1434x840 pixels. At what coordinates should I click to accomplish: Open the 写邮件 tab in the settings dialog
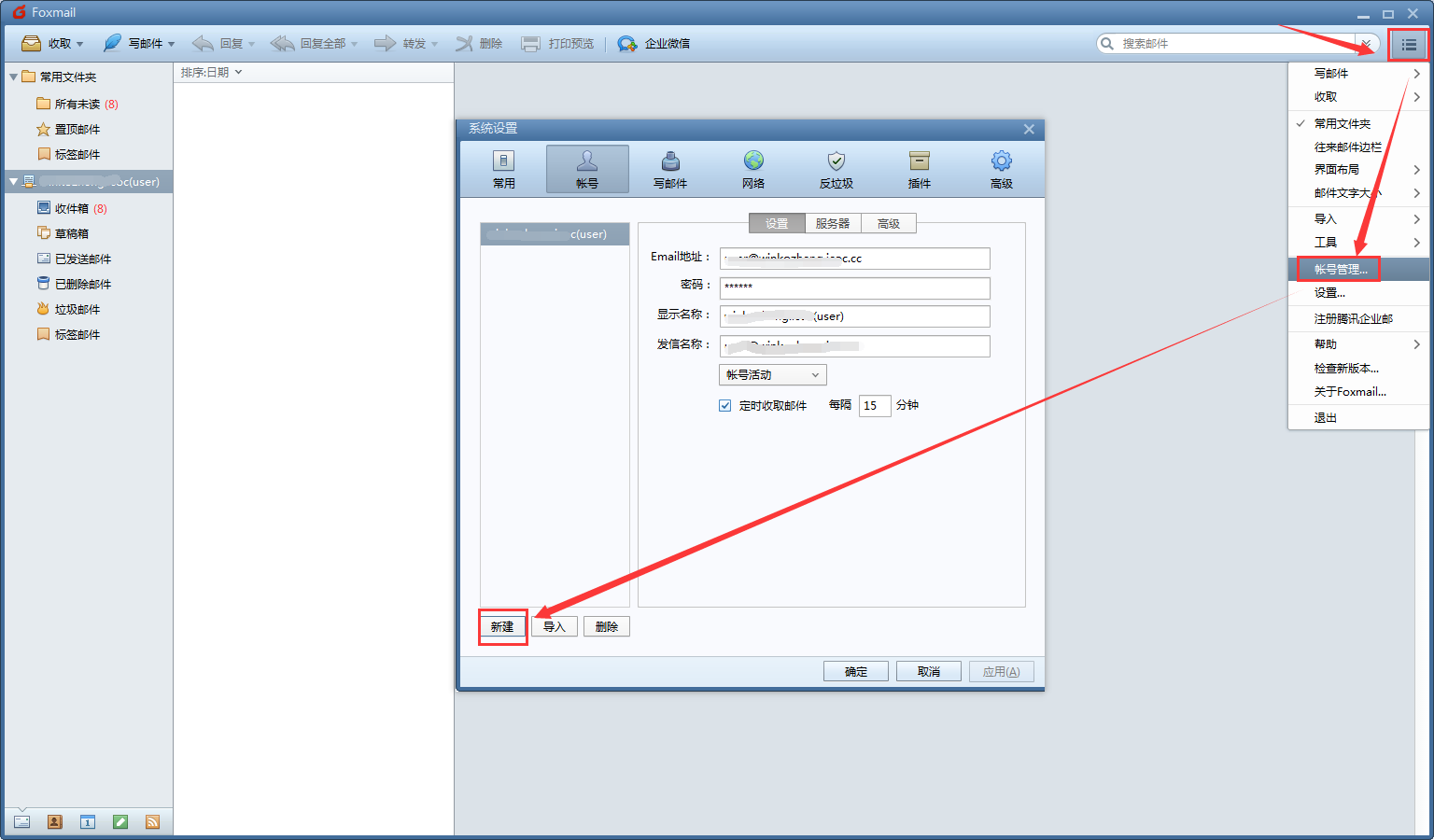(670, 170)
